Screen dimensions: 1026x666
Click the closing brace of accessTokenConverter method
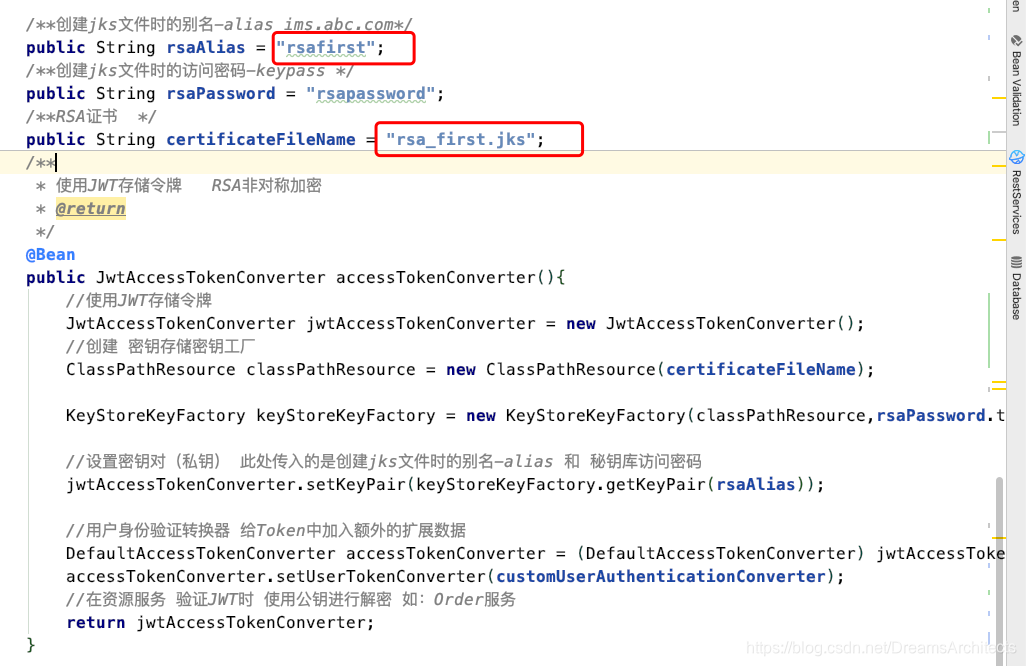[30, 645]
